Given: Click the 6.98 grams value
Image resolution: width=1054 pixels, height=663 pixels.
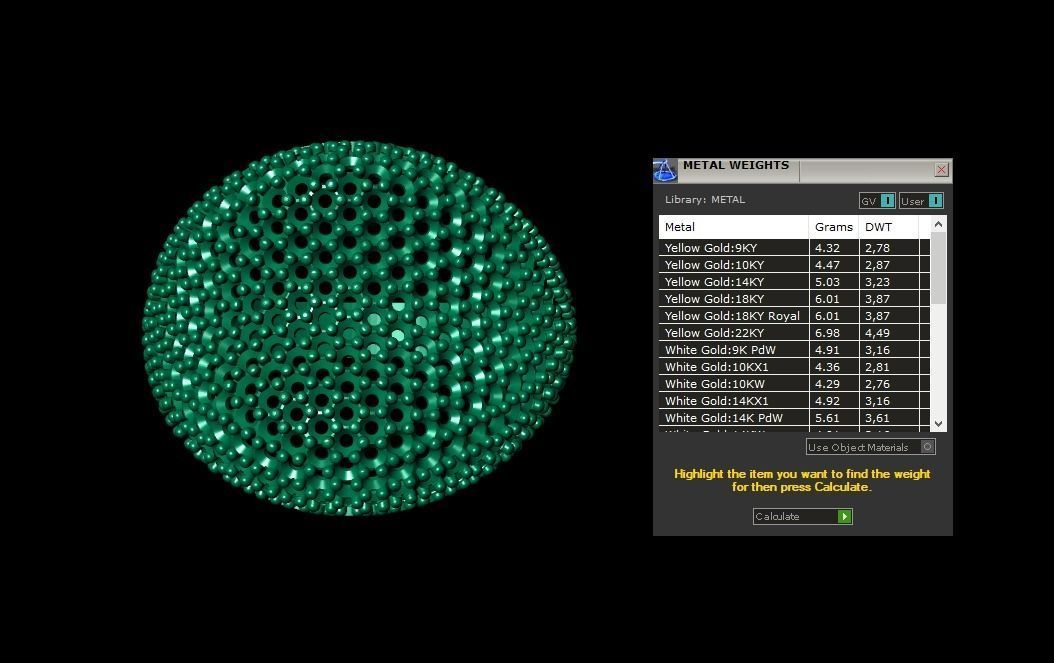Looking at the screenshot, I should (827, 333).
